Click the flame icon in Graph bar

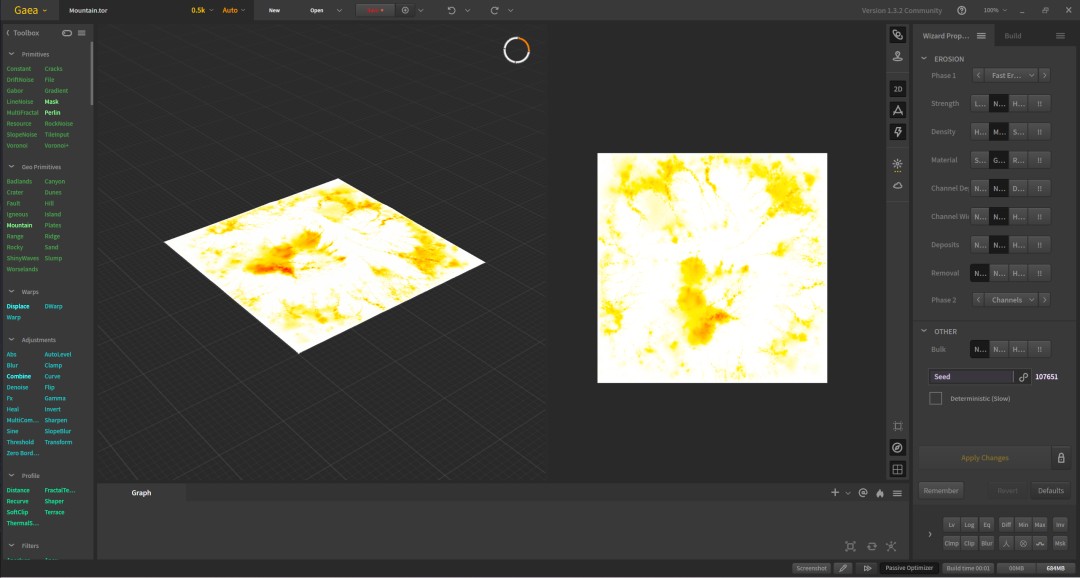point(880,493)
